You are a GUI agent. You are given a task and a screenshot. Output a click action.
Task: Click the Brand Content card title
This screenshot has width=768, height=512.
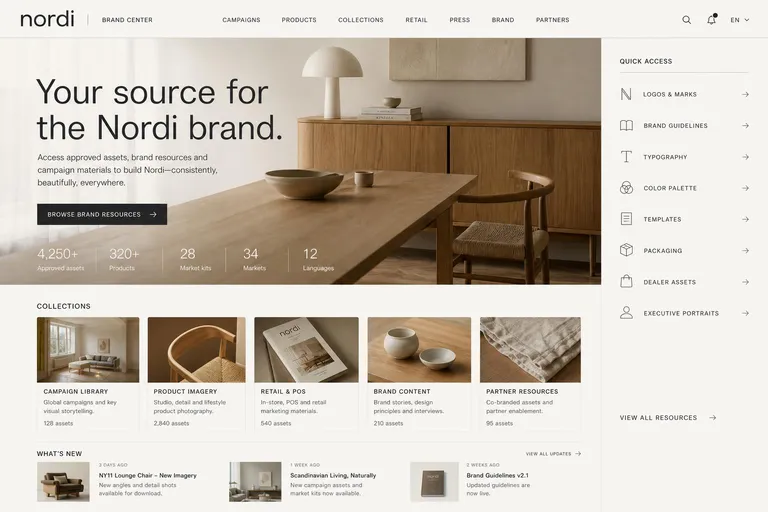point(402,391)
